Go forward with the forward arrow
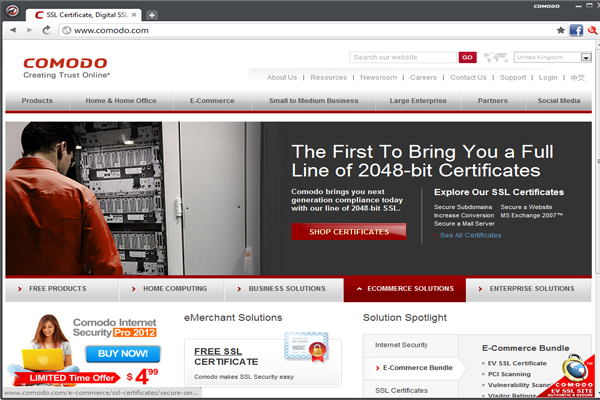 [x=29, y=30]
